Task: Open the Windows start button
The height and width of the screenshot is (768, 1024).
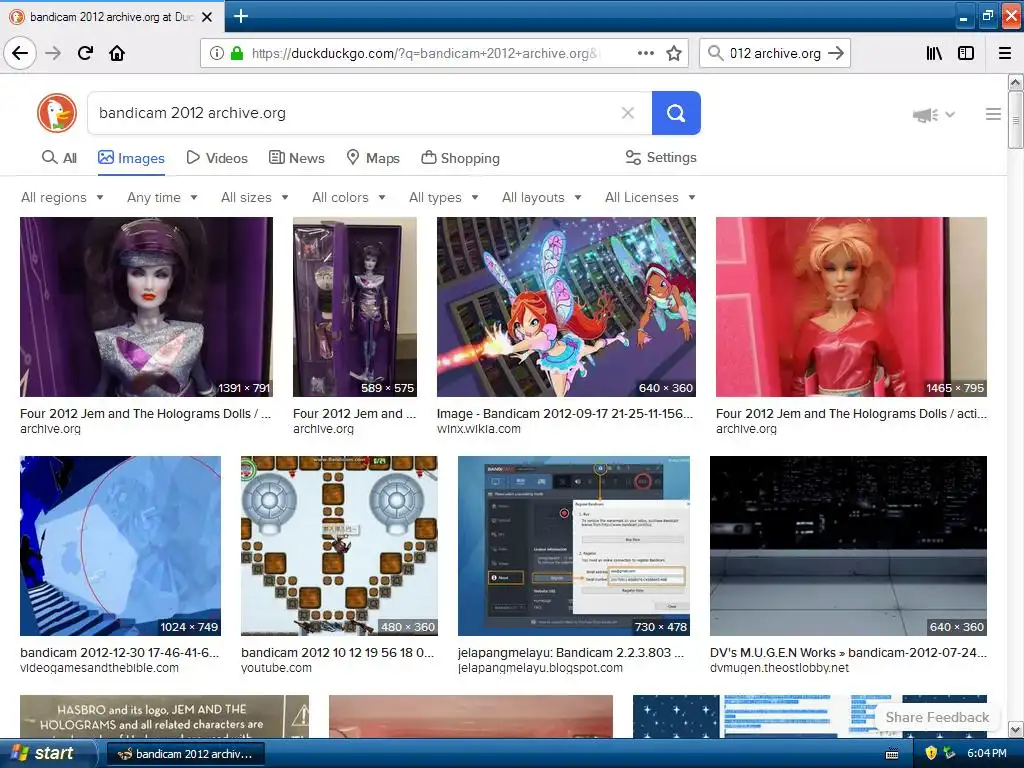Action: 47,754
